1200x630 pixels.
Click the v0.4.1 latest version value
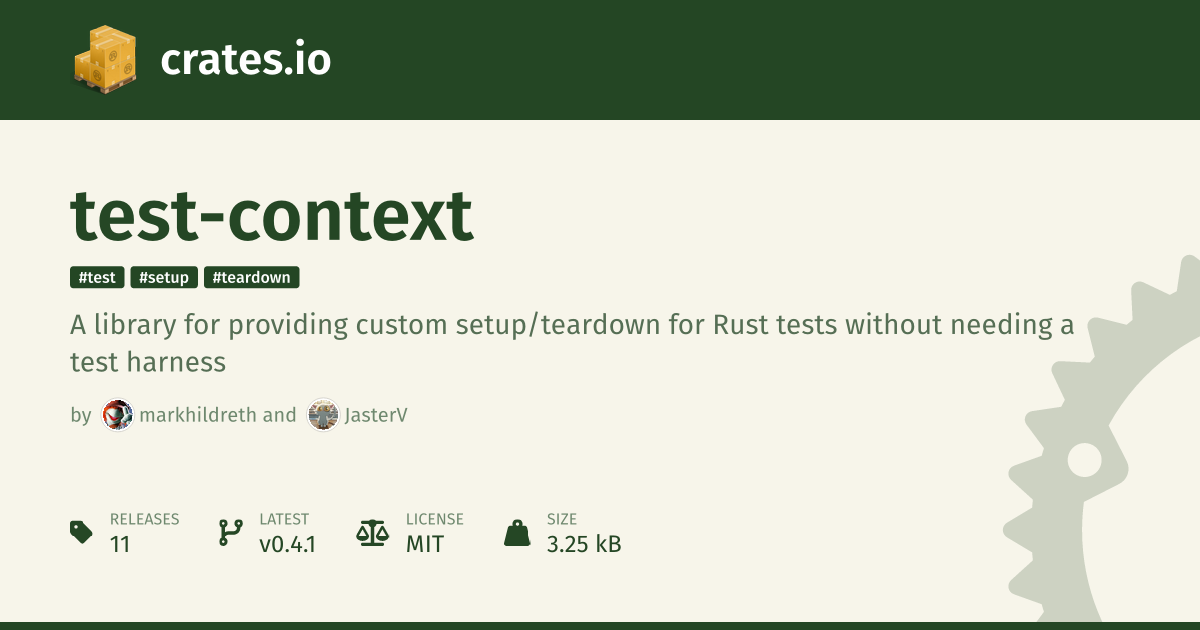pos(288,544)
